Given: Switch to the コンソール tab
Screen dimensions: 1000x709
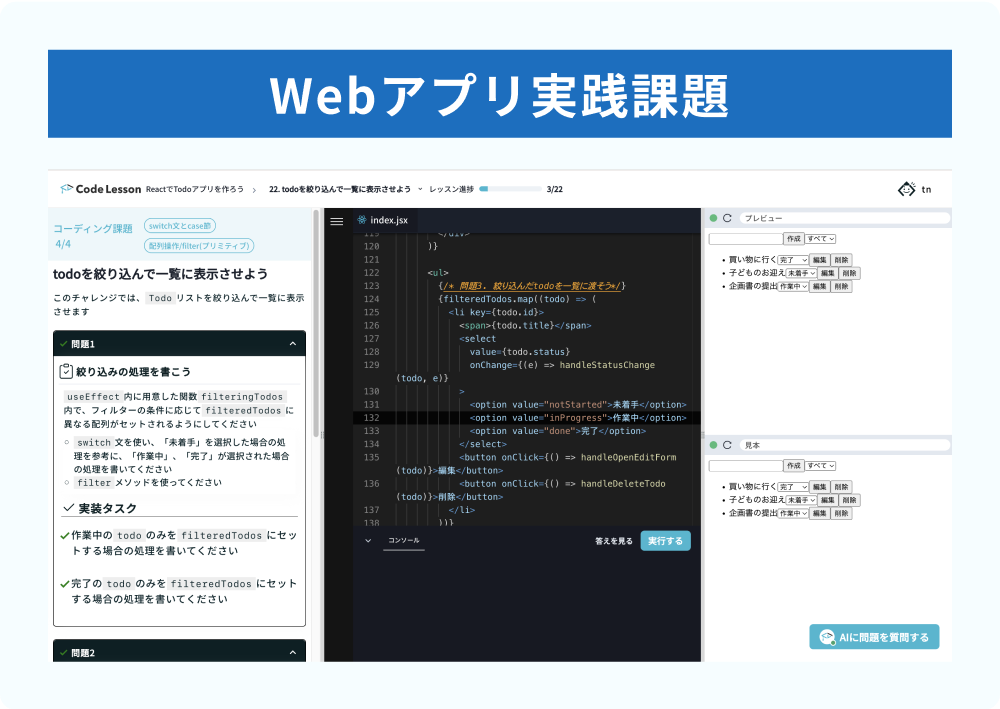Looking at the screenshot, I should point(404,540).
